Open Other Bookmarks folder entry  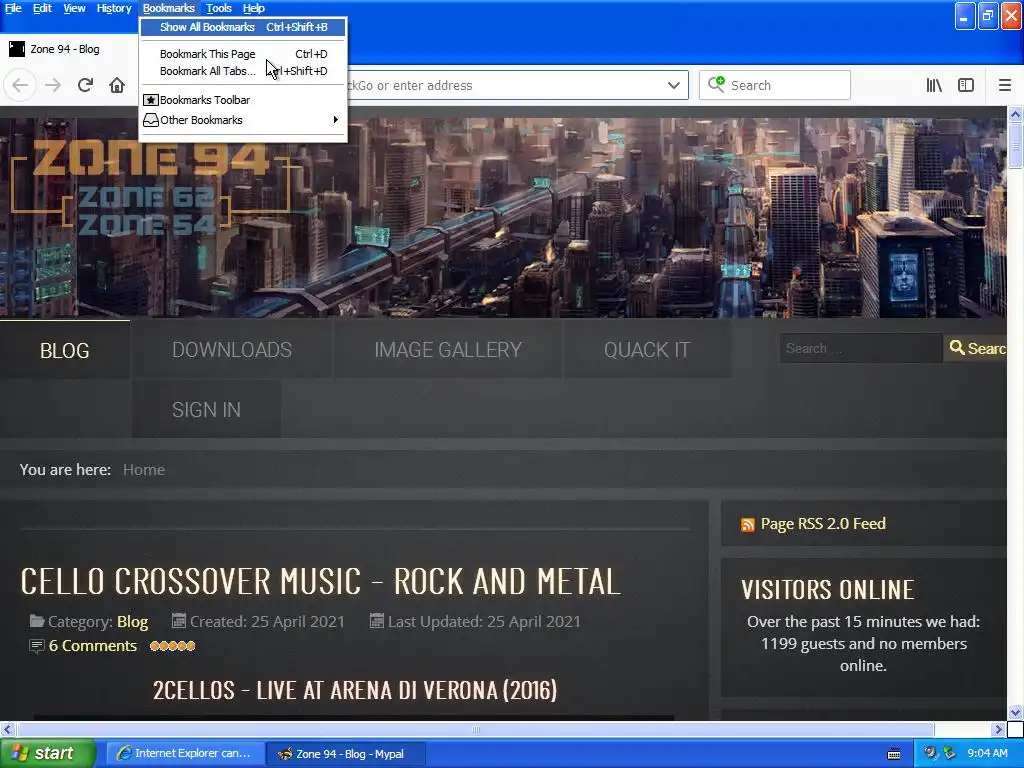[x=243, y=120]
